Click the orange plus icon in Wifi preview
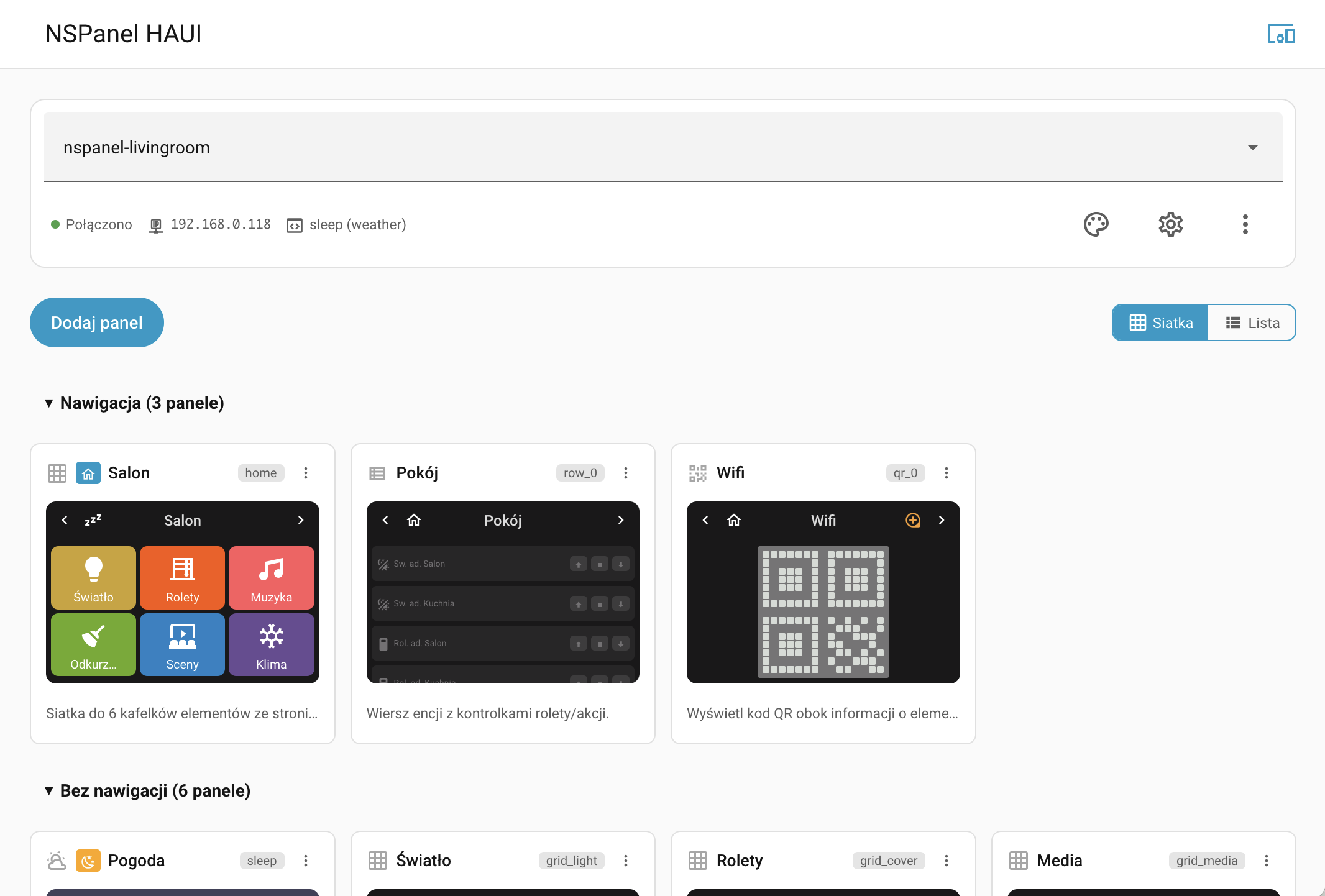 coord(912,520)
